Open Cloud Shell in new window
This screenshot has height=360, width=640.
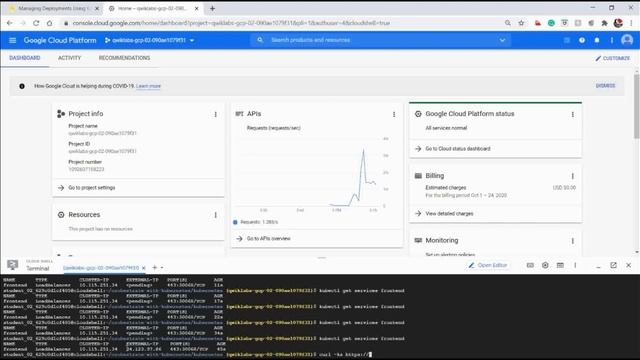click(x=613, y=265)
